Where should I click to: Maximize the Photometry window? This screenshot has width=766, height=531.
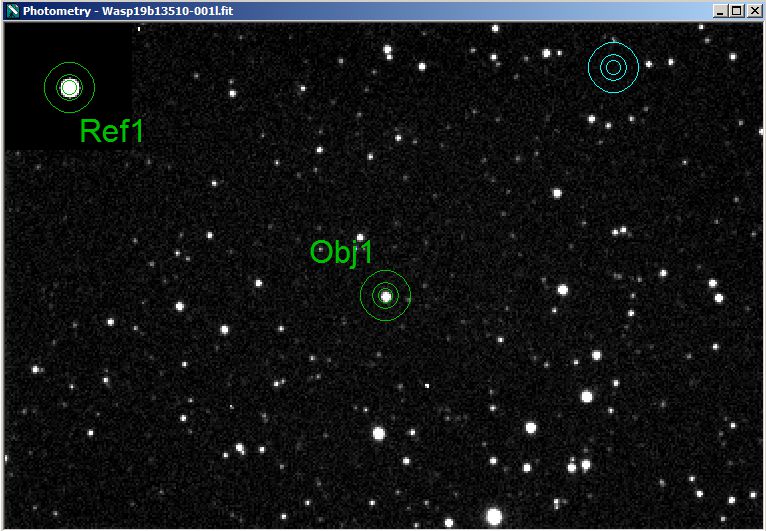736,11
